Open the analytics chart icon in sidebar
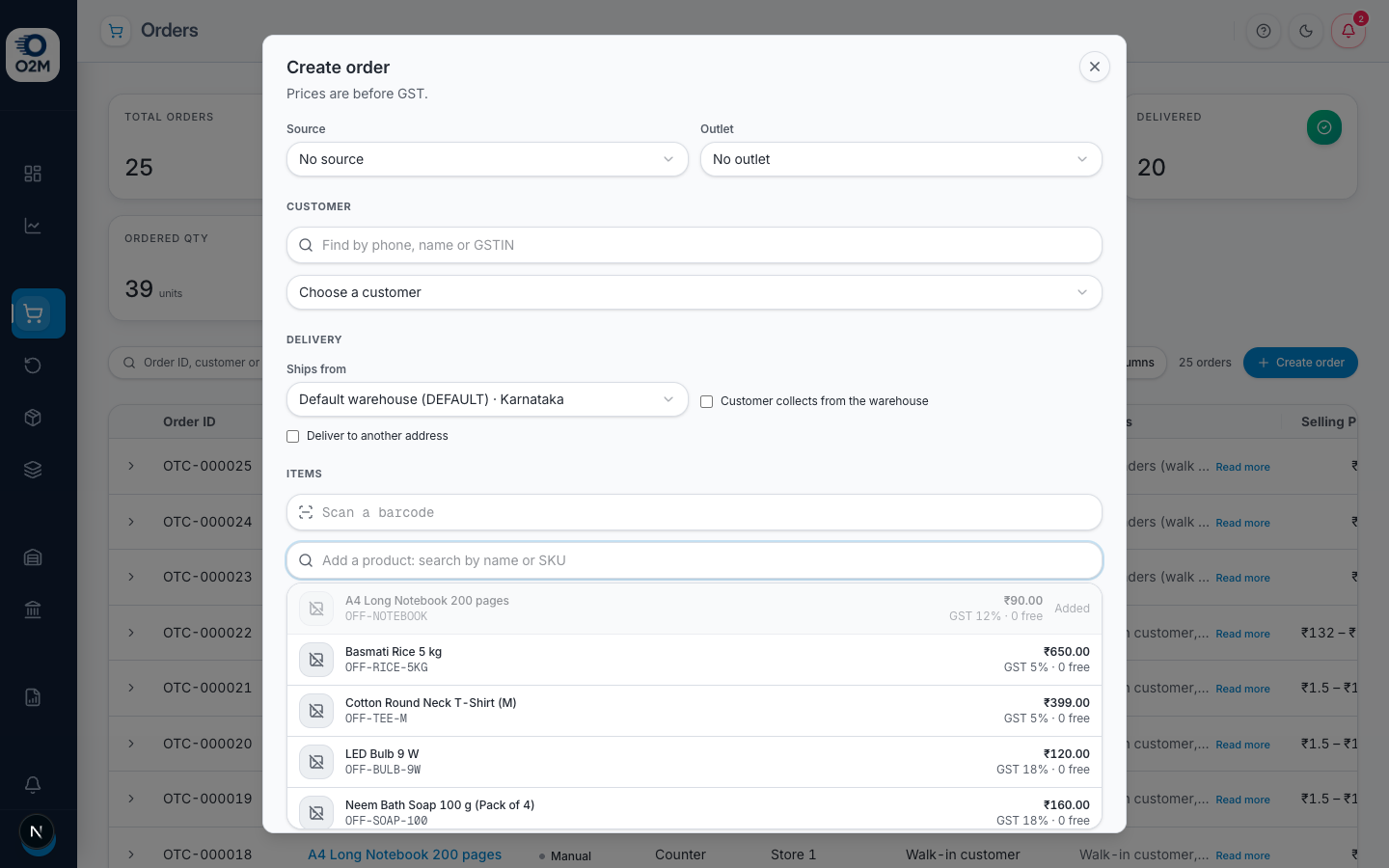1389x868 pixels. (33, 226)
